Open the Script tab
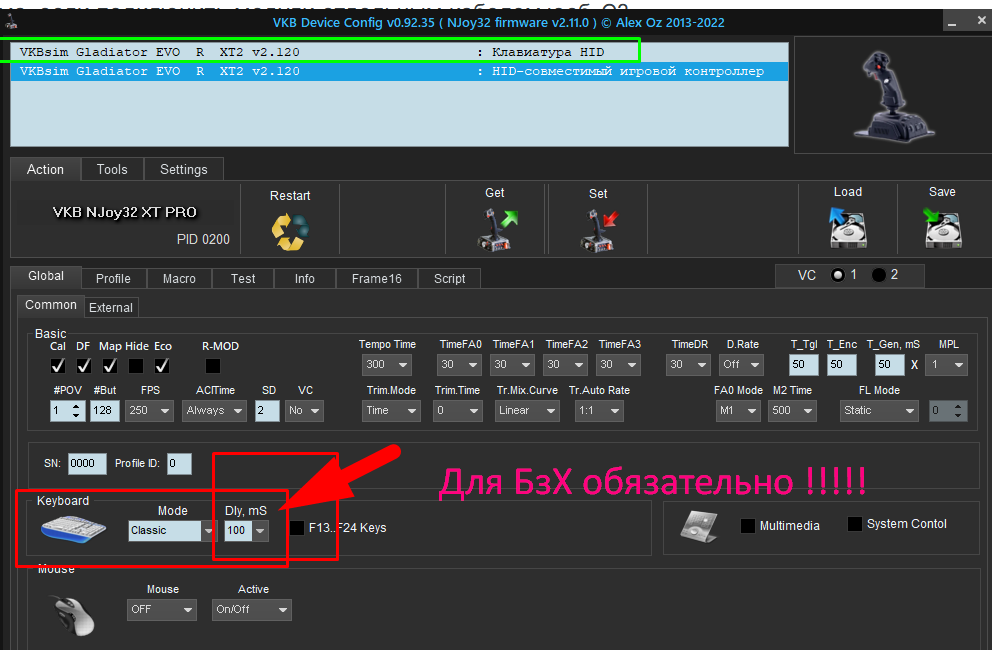This screenshot has height=650, width=992. [x=449, y=278]
